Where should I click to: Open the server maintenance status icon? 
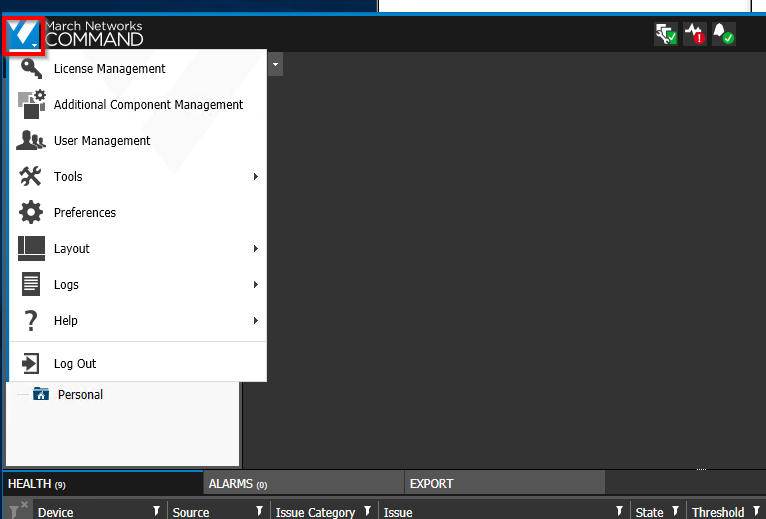[x=665, y=35]
